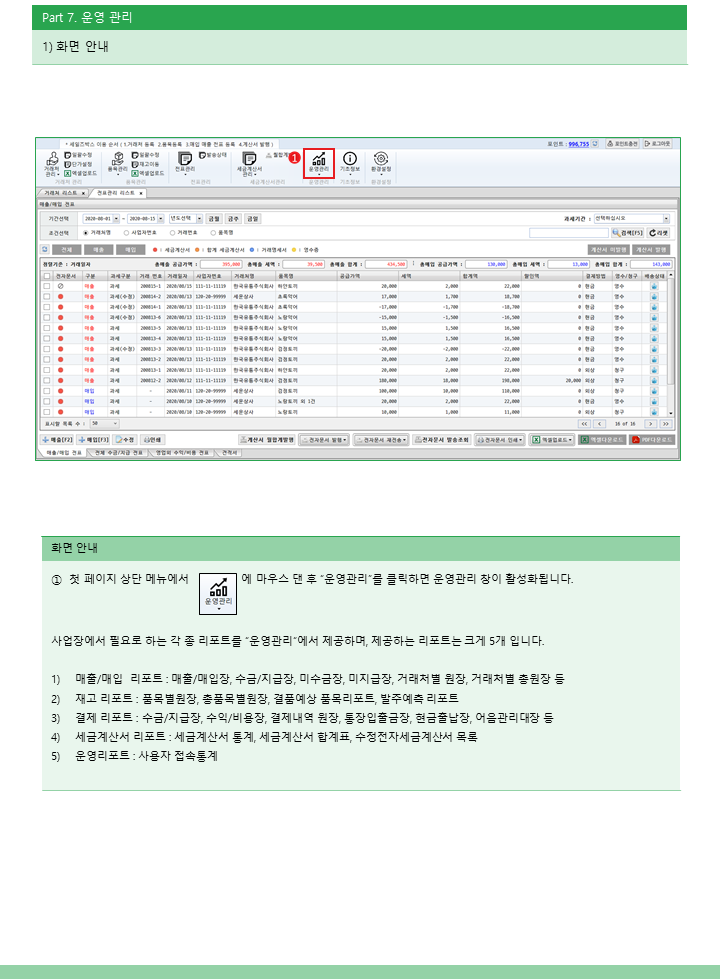
Task: Click 금월 period button
Action: click(x=214, y=219)
